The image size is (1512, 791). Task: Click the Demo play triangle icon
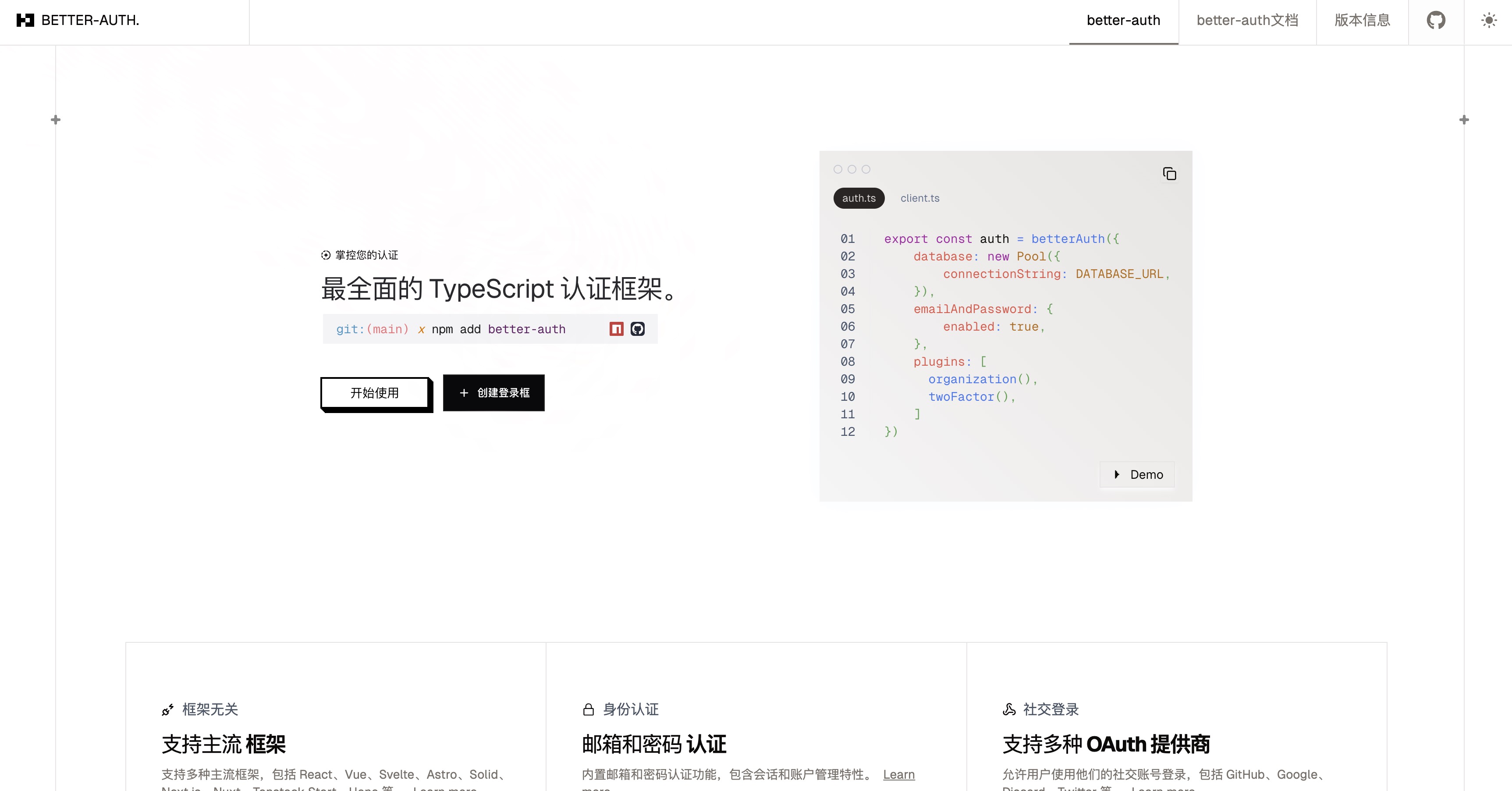[1117, 474]
